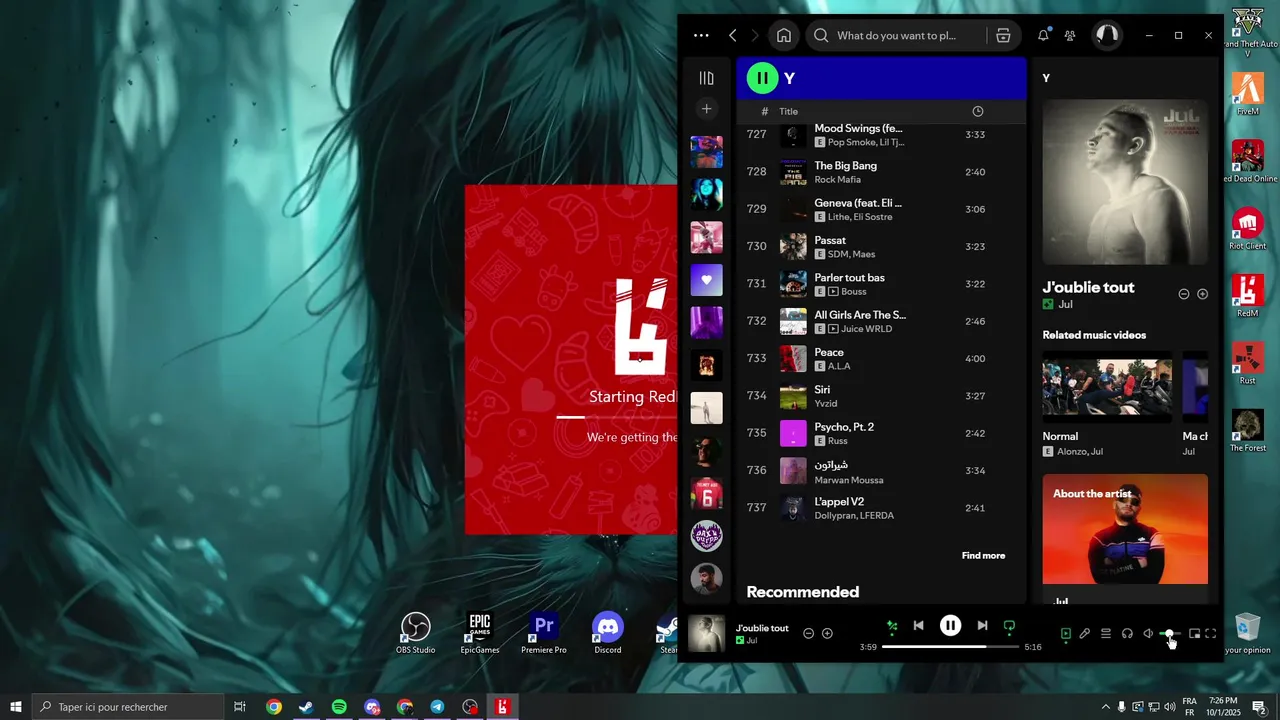Open Spotify notifications bell
The height and width of the screenshot is (720, 1280).
(1043, 35)
